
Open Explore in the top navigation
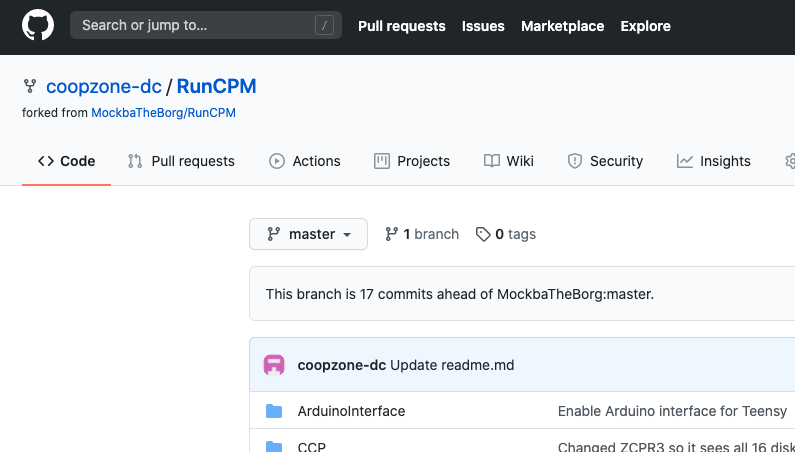pos(645,26)
